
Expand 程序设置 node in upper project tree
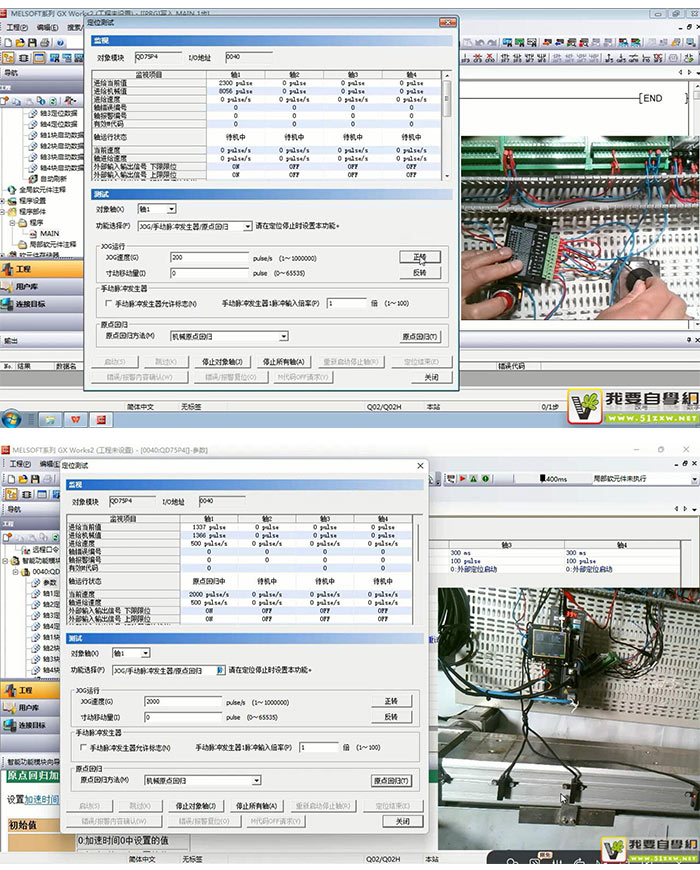(x=3, y=201)
